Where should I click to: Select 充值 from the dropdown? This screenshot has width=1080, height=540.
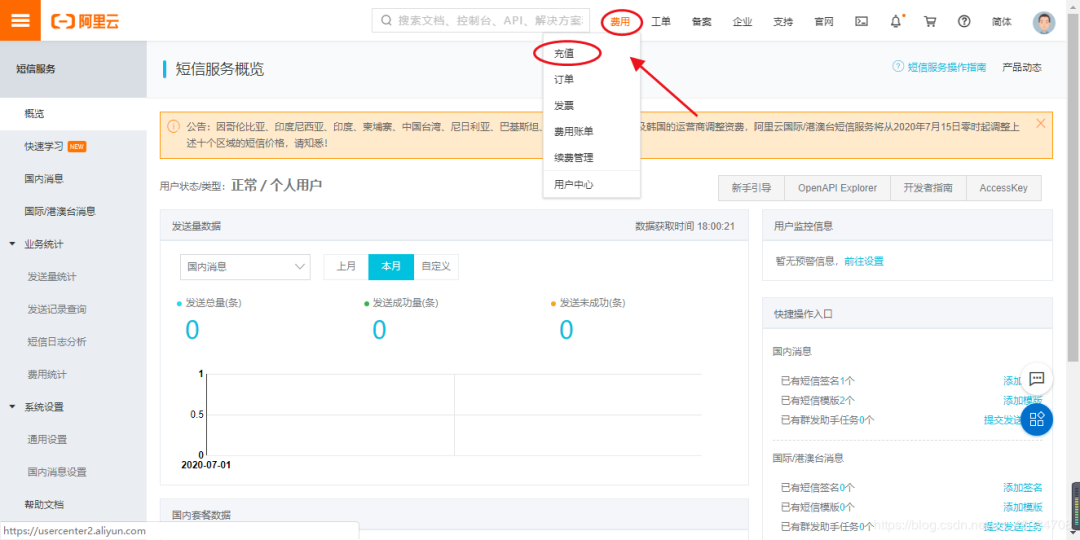tap(564, 53)
